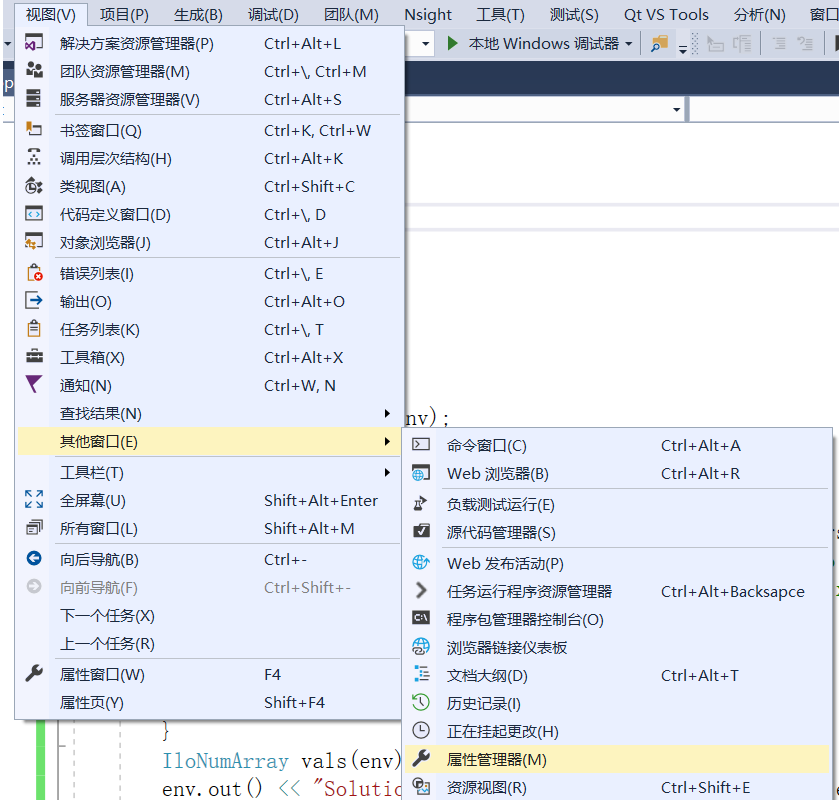839x800 pixels.
Task: Select 属性页(Y) menu entry
Action: click(209, 702)
